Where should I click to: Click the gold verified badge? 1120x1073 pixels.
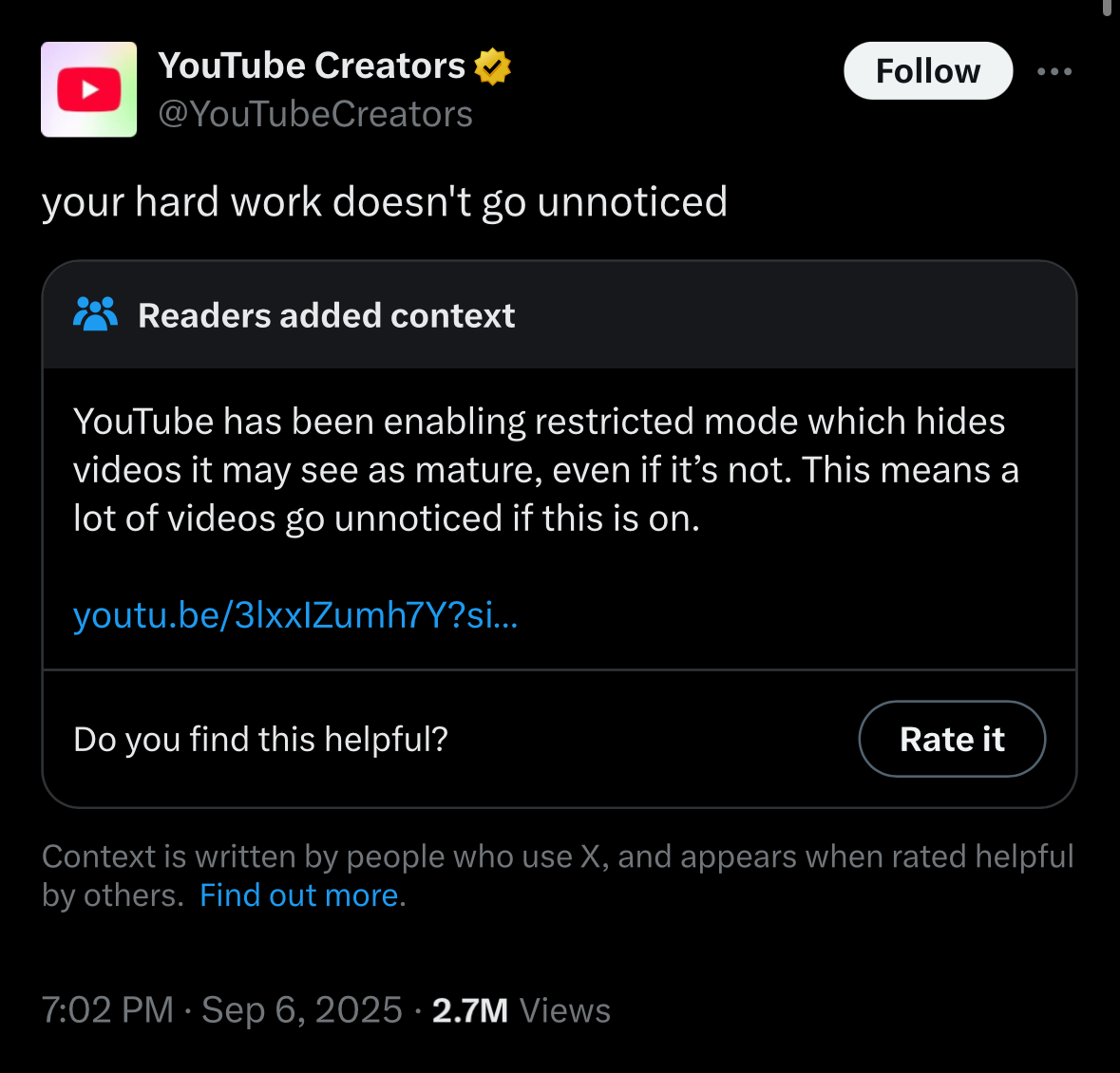(x=492, y=66)
